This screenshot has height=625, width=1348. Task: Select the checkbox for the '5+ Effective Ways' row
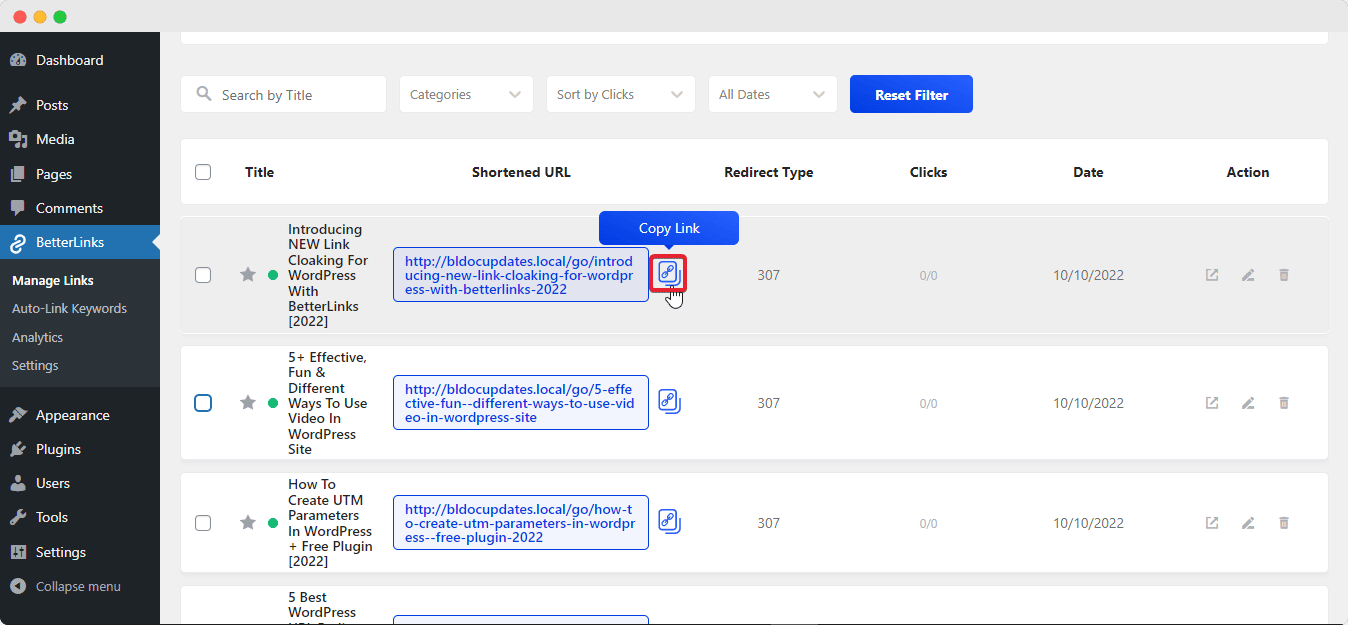(x=203, y=402)
